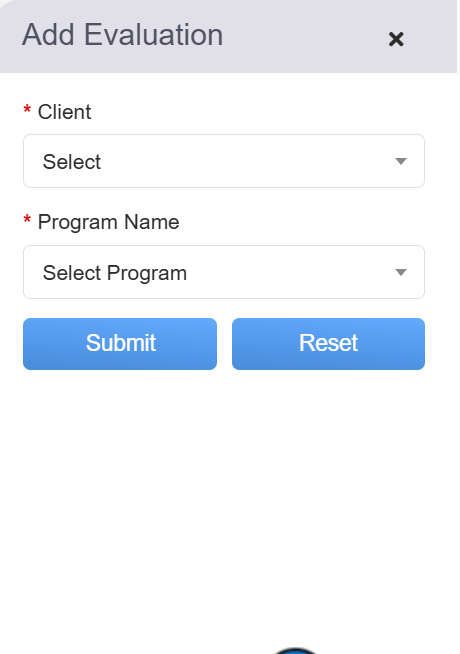Image resolution: width=460 pixels, height=654 pixels.
Task: Open the Program Name dropdown
Action: (x=224, y=272)
